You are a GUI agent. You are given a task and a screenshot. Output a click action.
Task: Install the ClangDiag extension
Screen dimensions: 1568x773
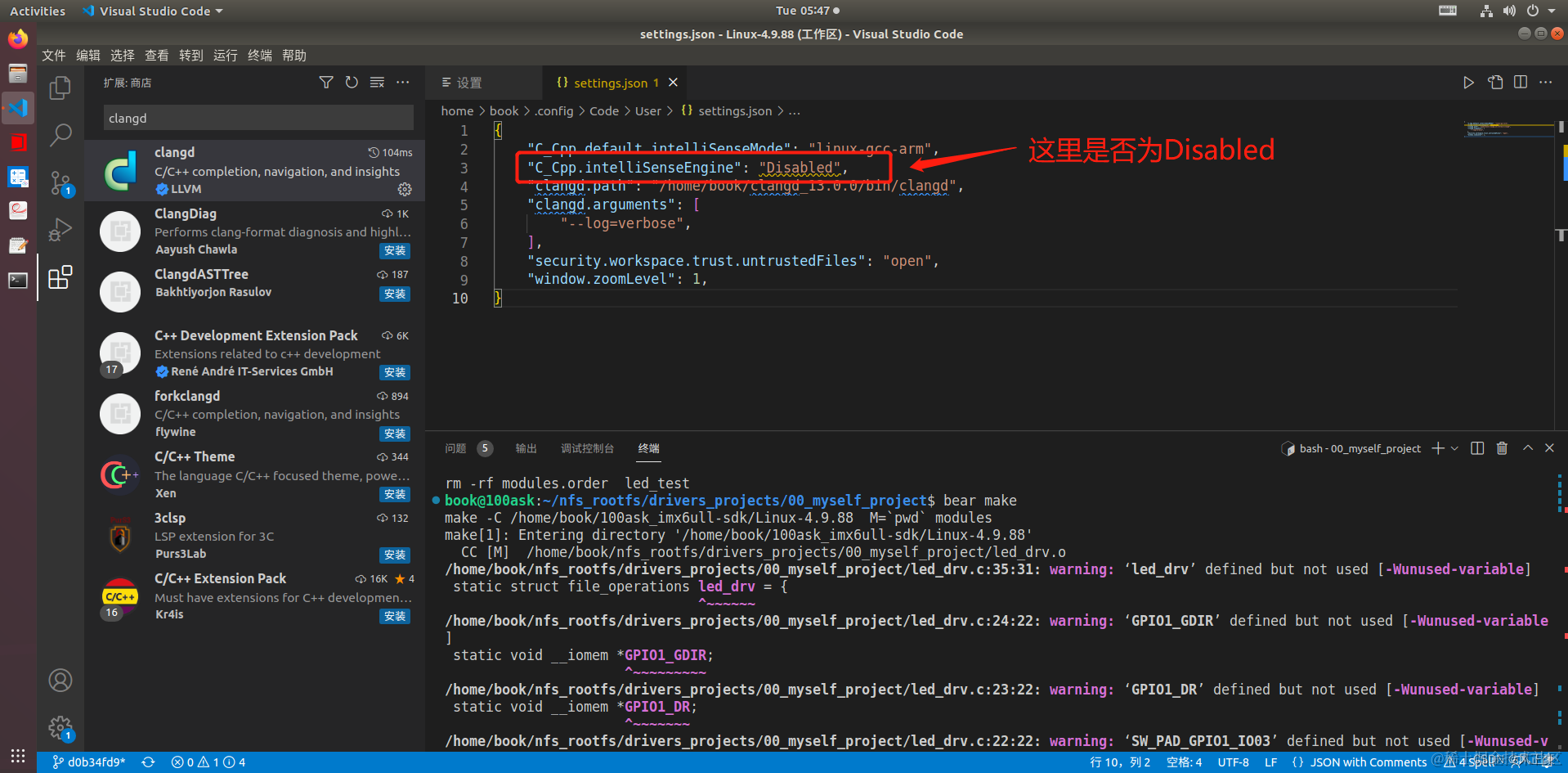coord(395,251)
